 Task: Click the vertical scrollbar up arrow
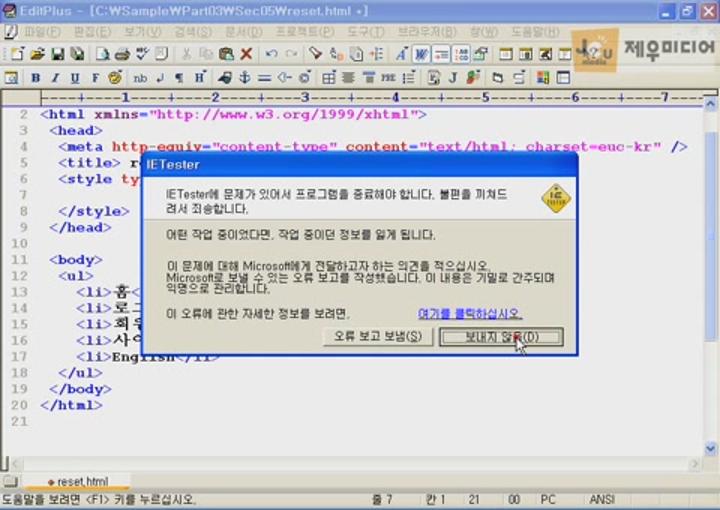tap(710, 104)
